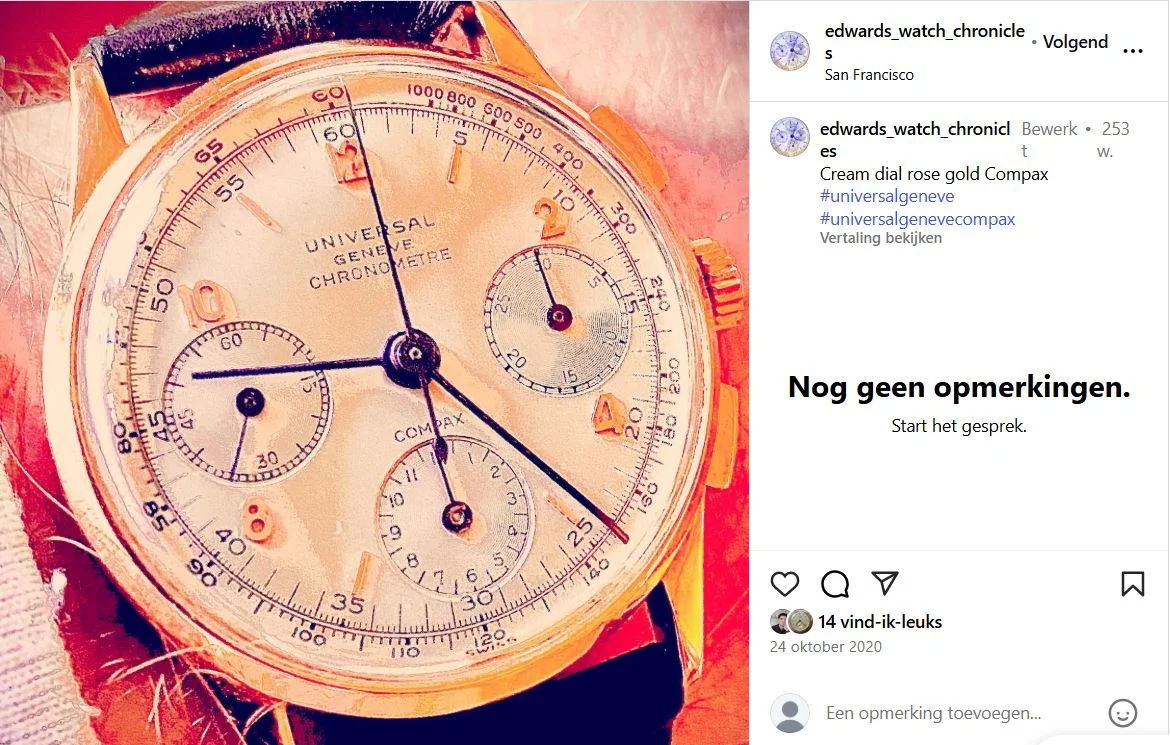Click liker avatars beside 14 vind-ik-leuks
1170x745 pixels.
(791, 621)
